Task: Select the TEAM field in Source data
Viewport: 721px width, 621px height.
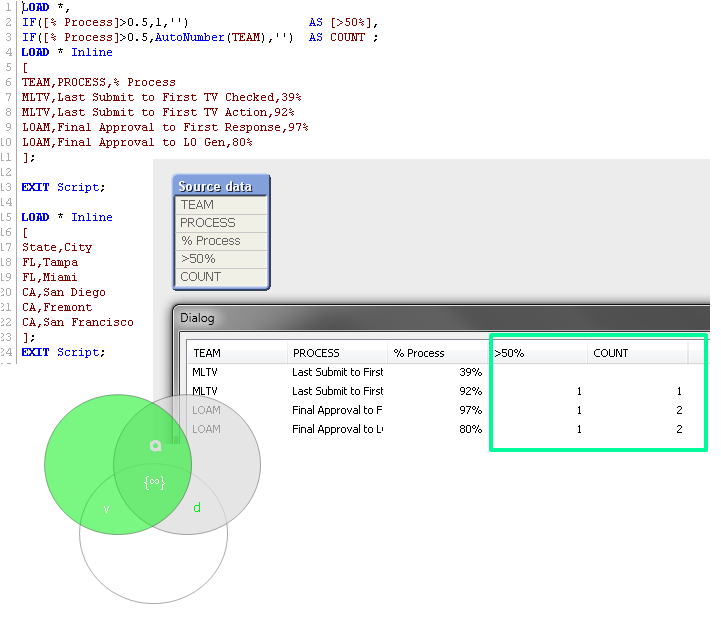Action: [x=221, y=205]
